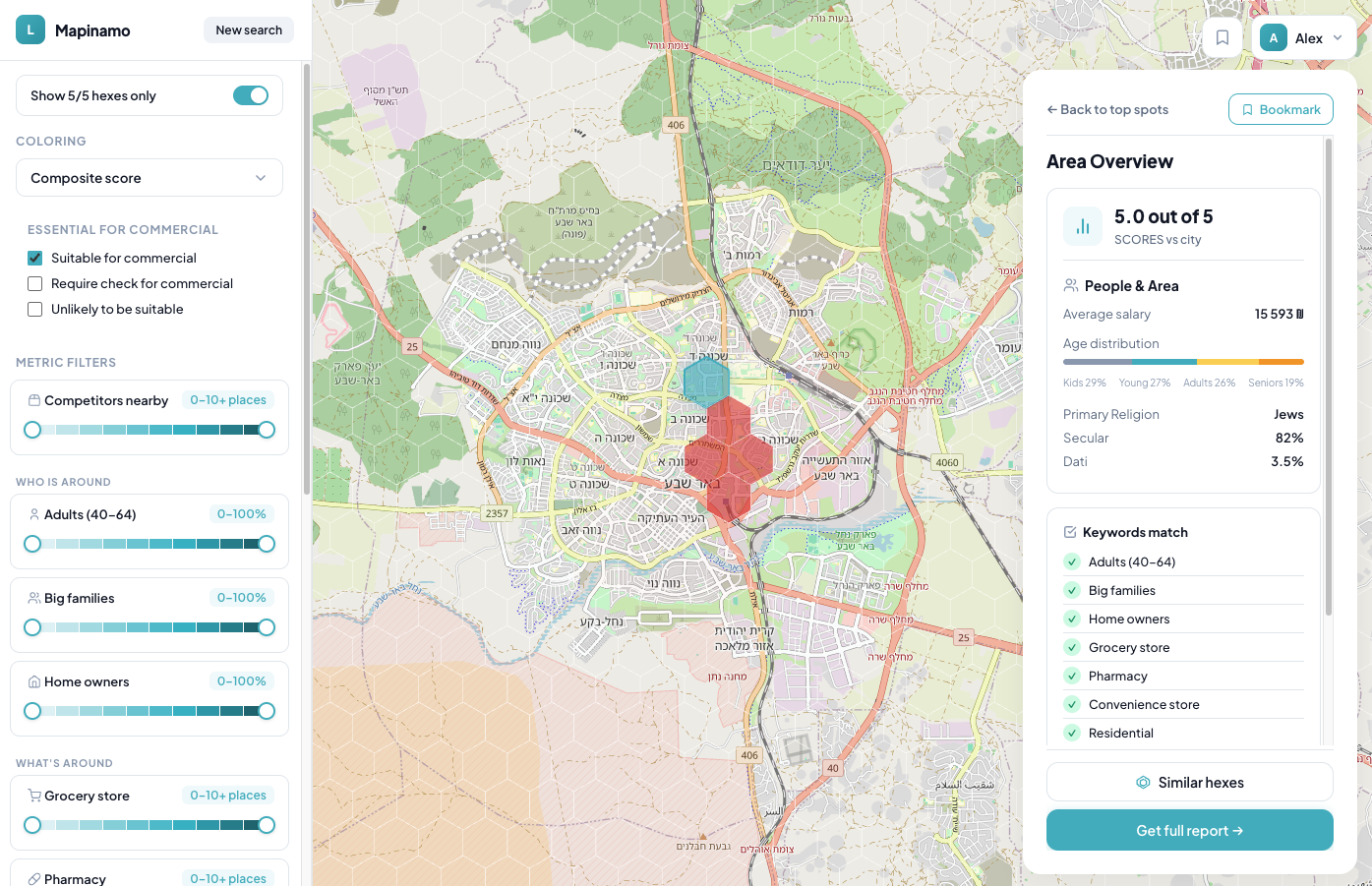Click the check icon beside Convenience store keyword
The image size is (1372, 886).
(x=1072, y=704)
